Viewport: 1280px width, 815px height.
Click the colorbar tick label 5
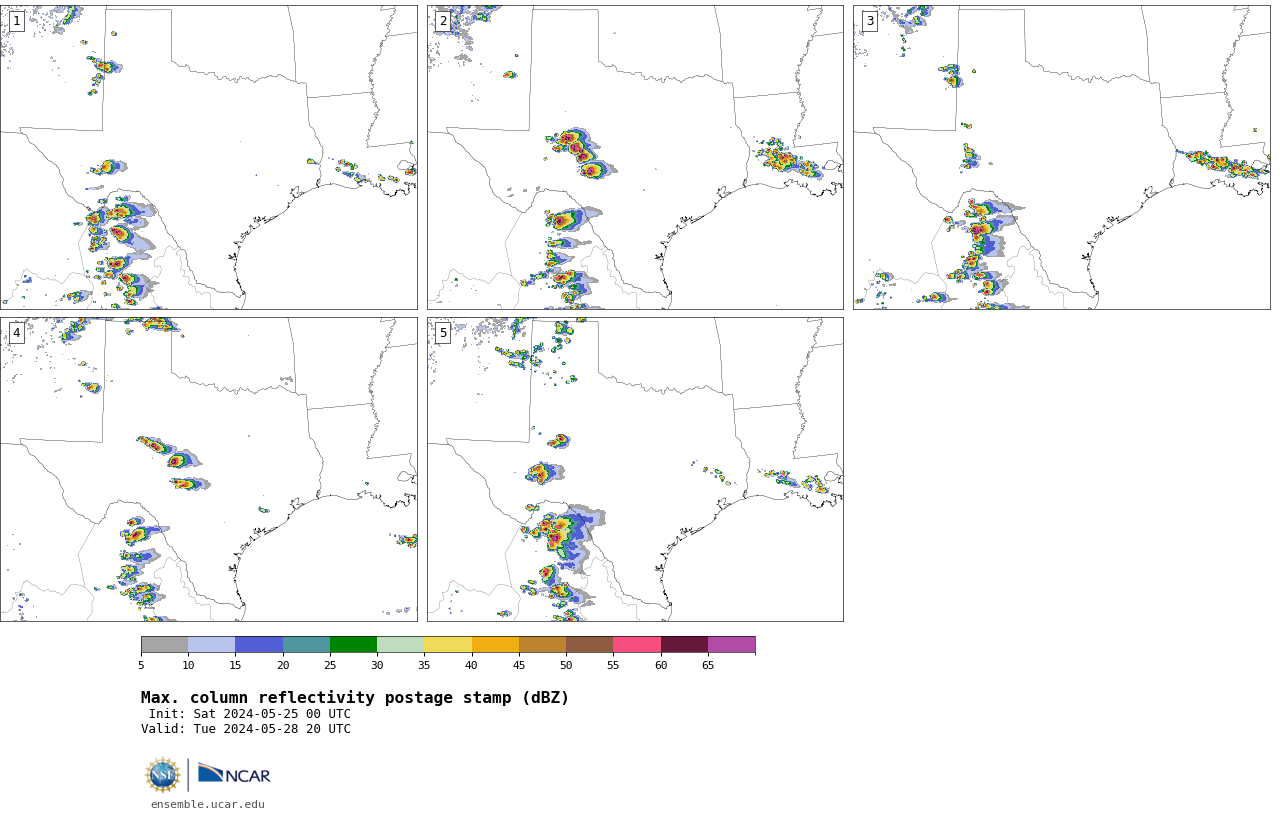141,665
